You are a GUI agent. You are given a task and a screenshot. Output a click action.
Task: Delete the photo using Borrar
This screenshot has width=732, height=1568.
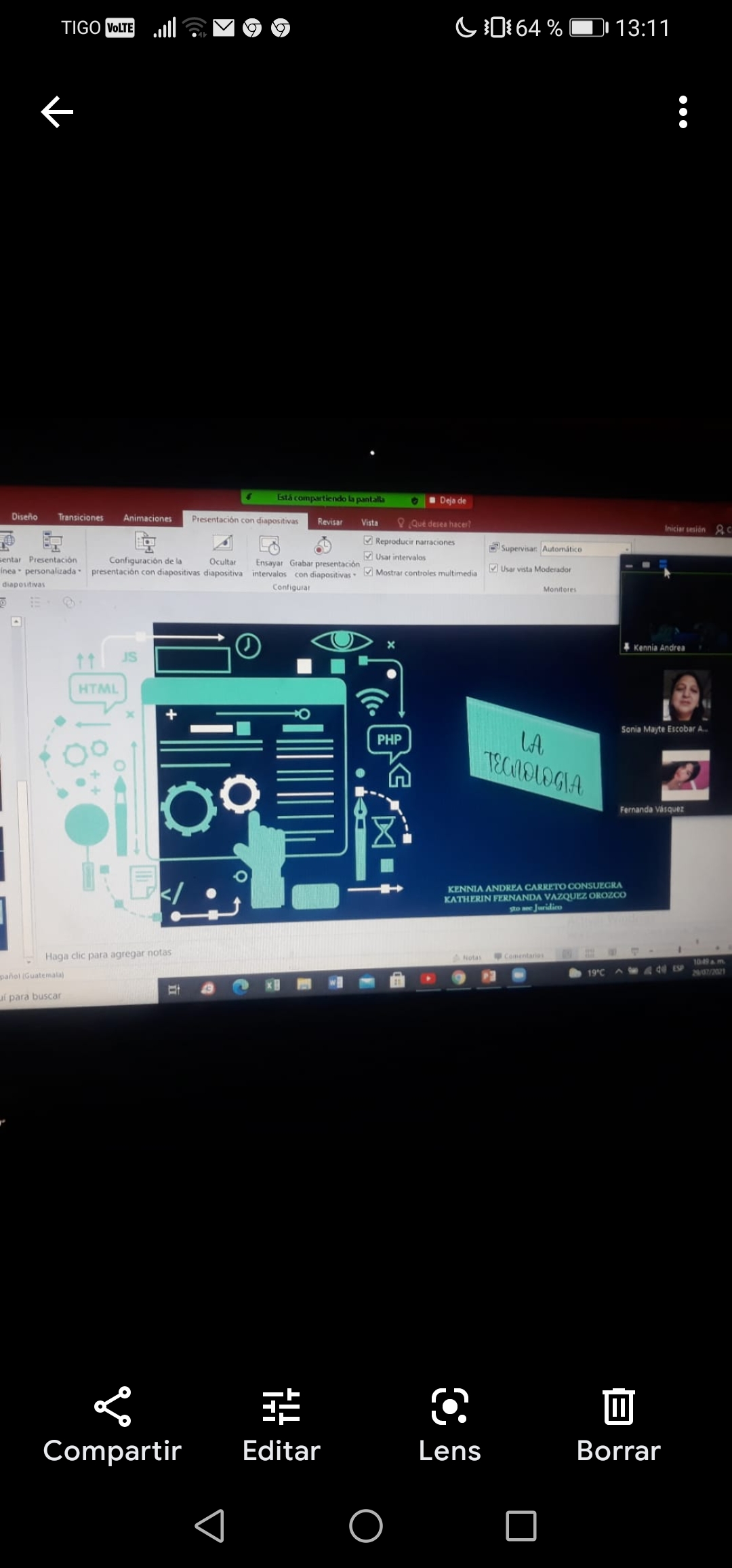point(618,1426)
